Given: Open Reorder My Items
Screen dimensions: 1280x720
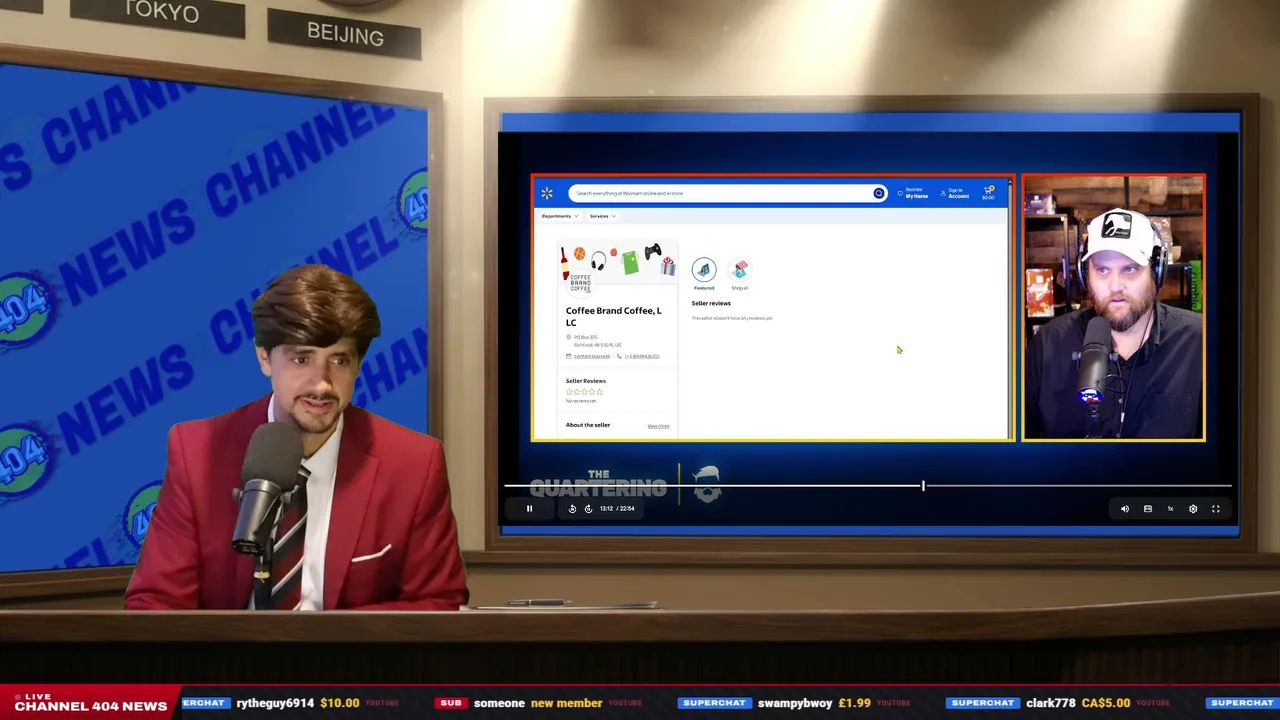Looking at the screenshot, I should point(913,193).
